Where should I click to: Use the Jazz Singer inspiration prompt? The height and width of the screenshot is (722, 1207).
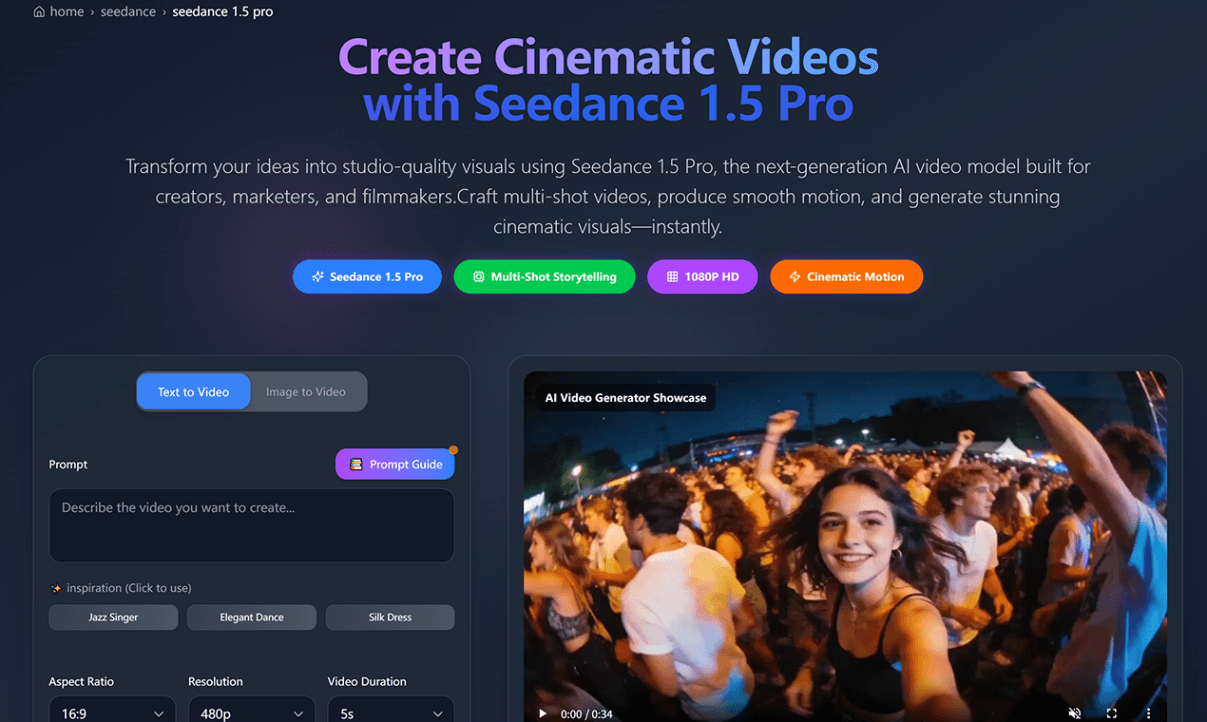click(113, 617)
